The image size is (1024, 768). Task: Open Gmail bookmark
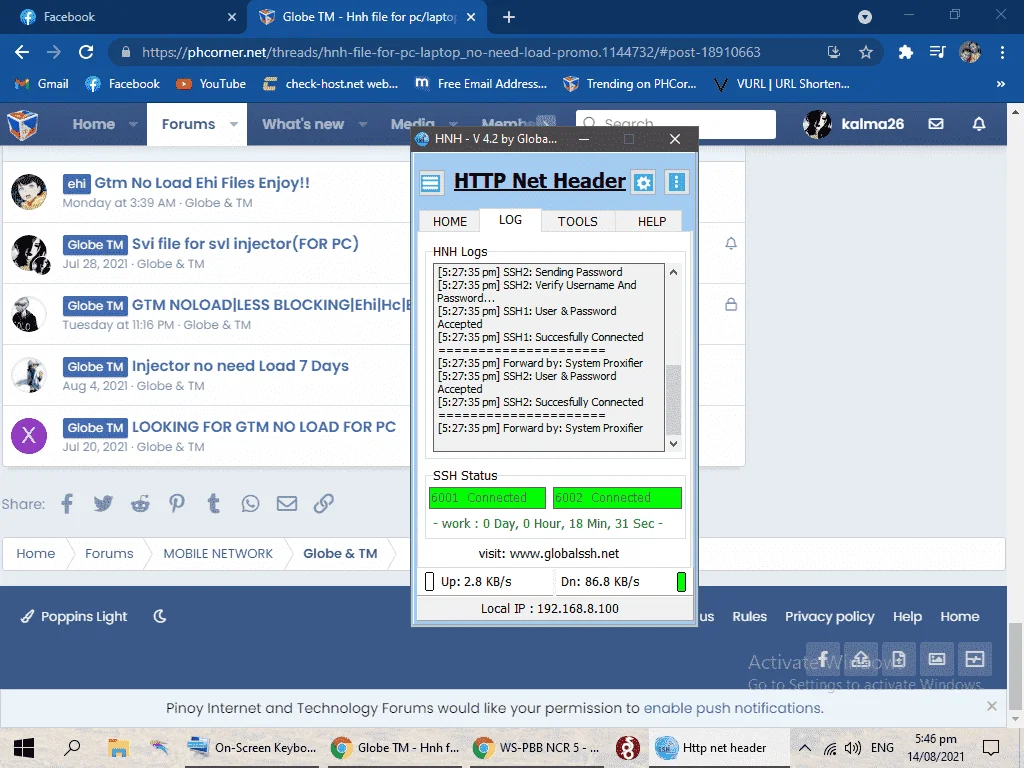click(x=42, y=84)
